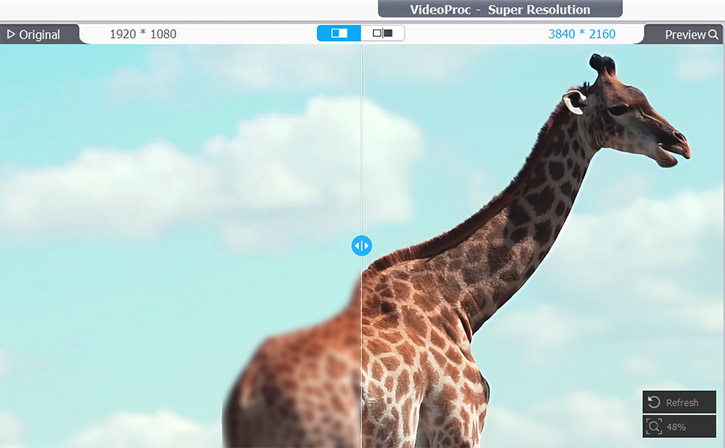Viewport: 725px width, 448px height.
Task: Click the VideoProc - Super Resolution title bar
Action: [x=500, y=10]
